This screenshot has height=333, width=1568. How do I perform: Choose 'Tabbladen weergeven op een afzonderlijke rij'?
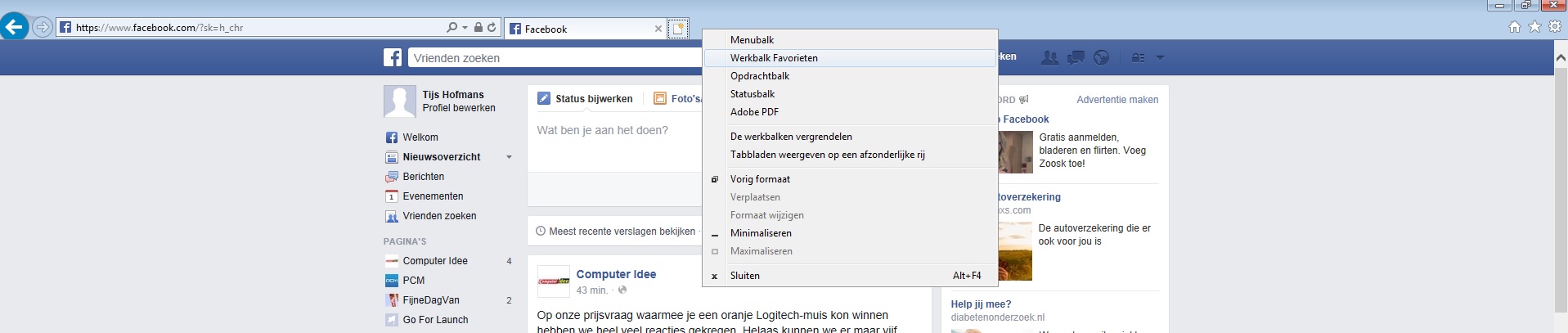(850, 155)
